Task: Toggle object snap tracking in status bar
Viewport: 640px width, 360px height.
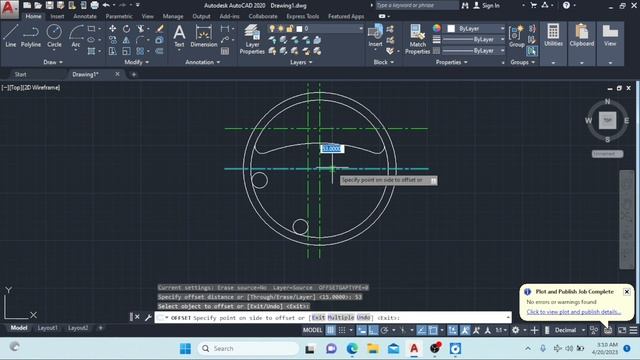Action: point(422,330)
